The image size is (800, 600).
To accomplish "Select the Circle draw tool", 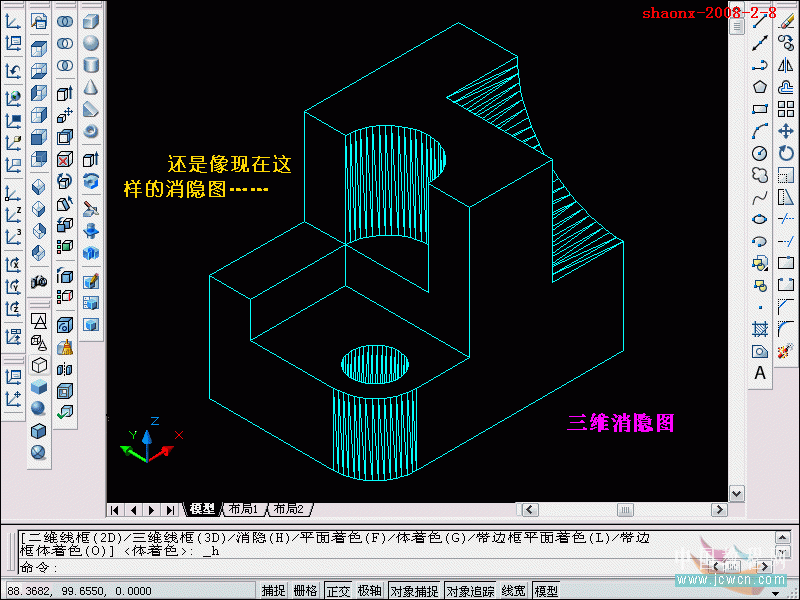I will pyautogui.click(x=760, y=153).
